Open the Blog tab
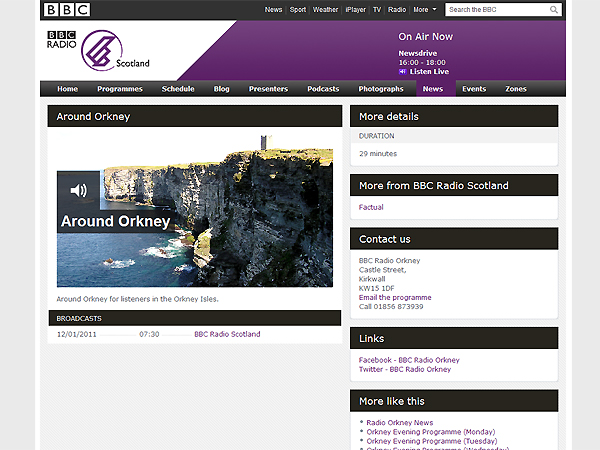The image size is (600, 450). coord(222,89)
